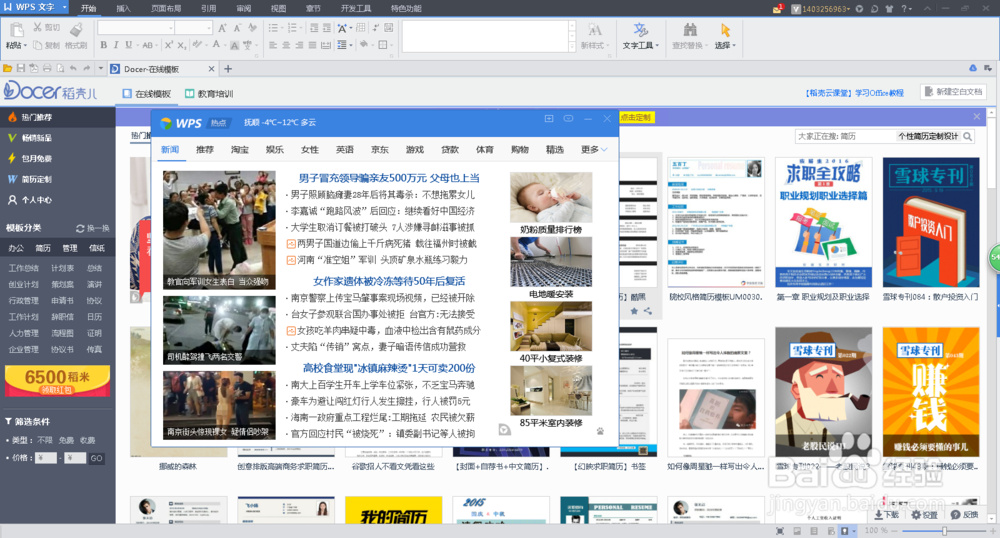Open the 教育培训 tab in Docer
The height and width of the screenshot is (538, 1000).
[x=209, y=94]
